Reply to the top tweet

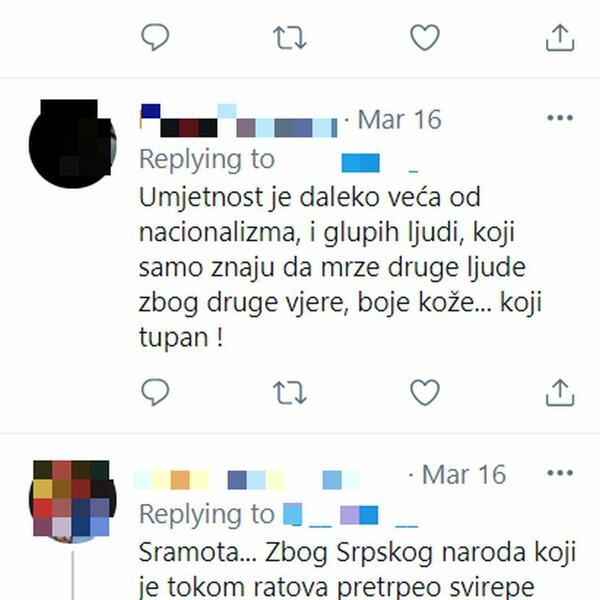(x=155, y=37)
